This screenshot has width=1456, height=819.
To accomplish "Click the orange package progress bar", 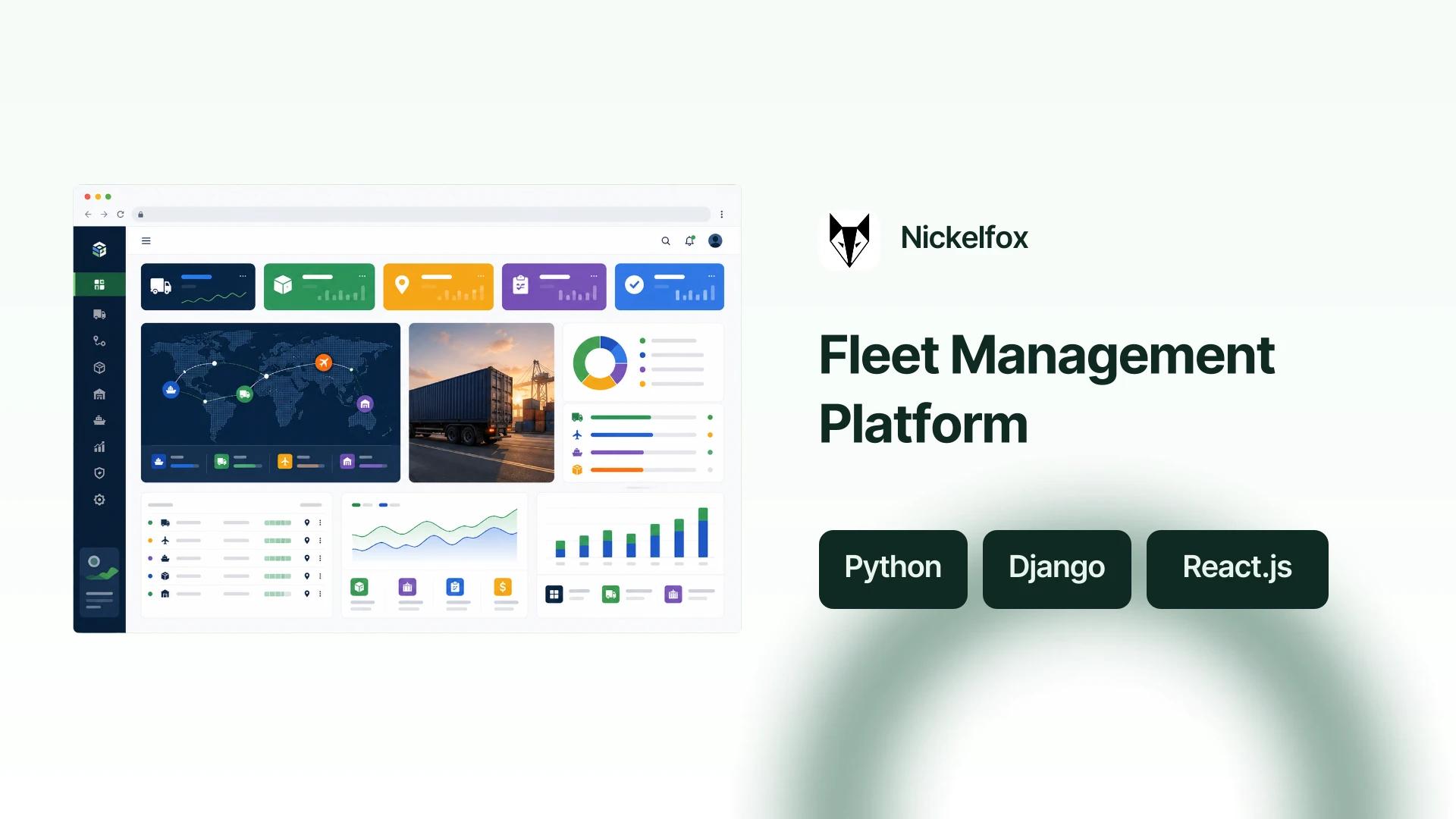I will click(x=643, y=470).
